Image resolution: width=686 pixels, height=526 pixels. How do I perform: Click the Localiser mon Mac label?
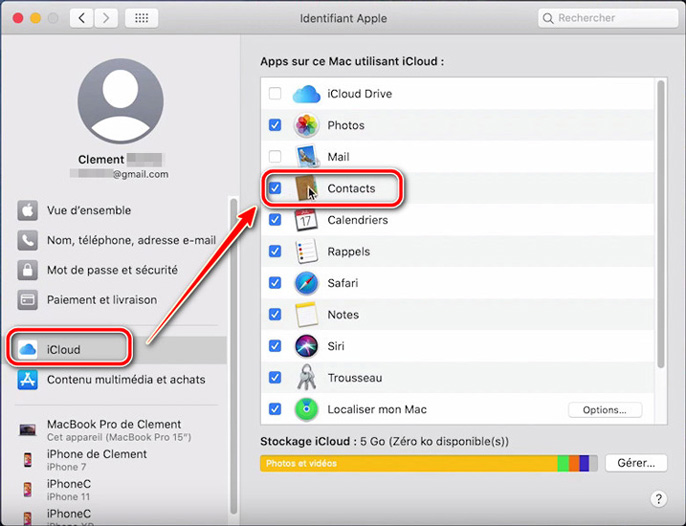pos(377,409)
